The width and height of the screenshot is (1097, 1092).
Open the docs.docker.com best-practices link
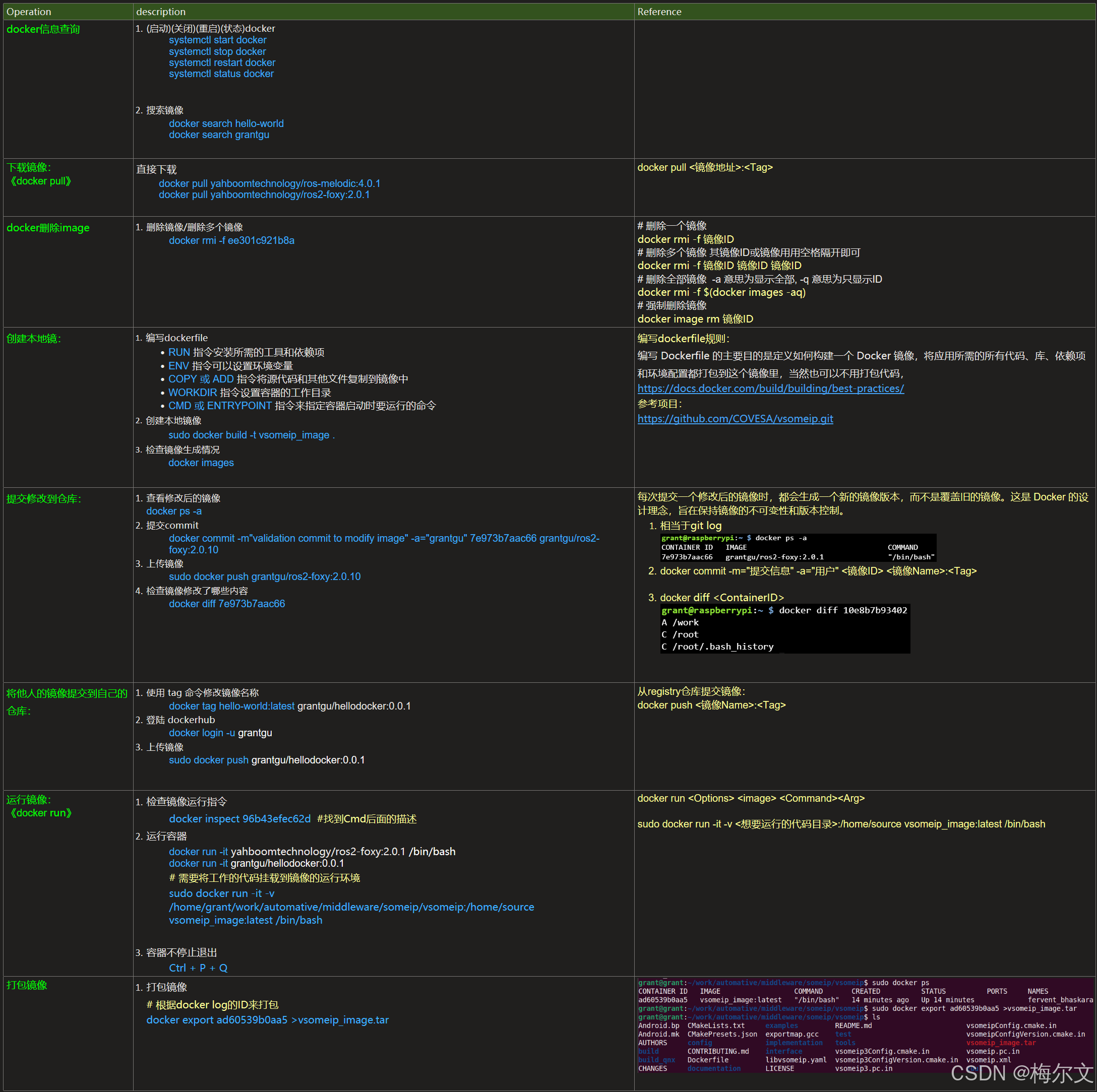770,389
